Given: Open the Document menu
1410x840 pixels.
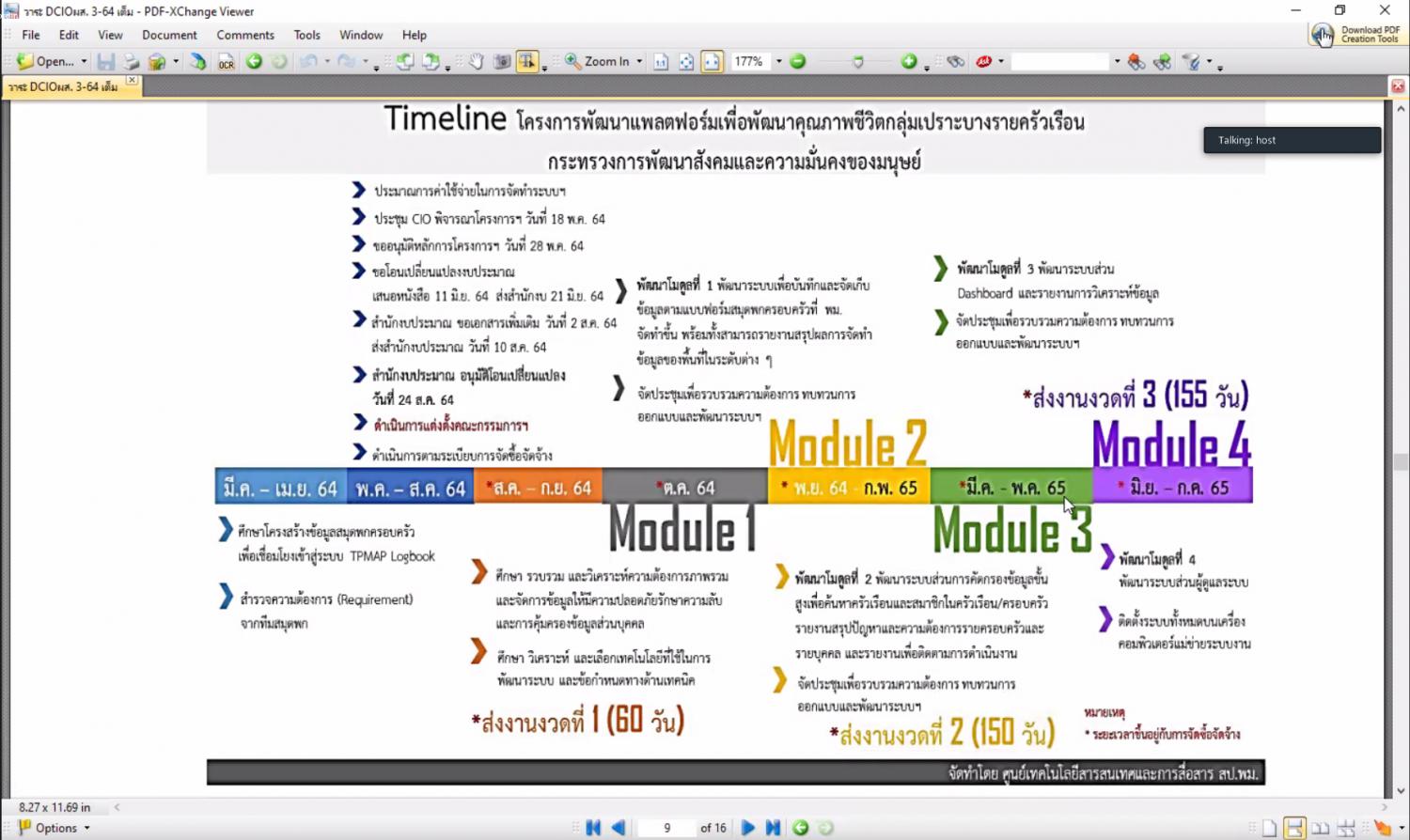Looking at the screenshot, I should 169,35.
